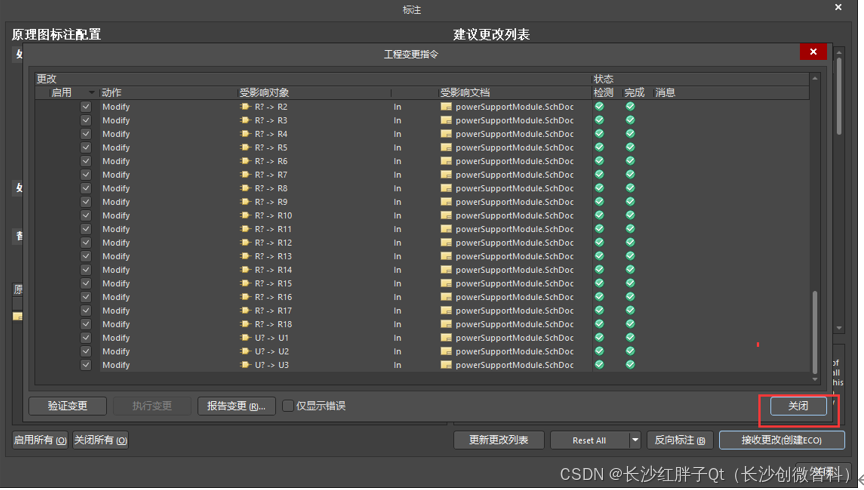Click the document icon in the R13 row
The height and width of the screenshot is (490, 864).
[446, 256]
